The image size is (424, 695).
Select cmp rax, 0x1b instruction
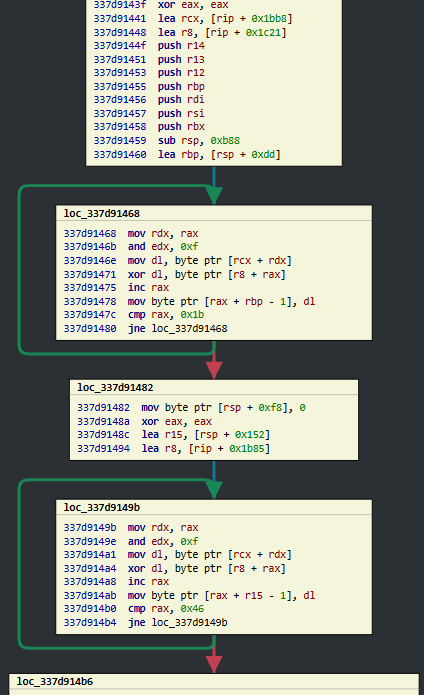tap(134, 314)
